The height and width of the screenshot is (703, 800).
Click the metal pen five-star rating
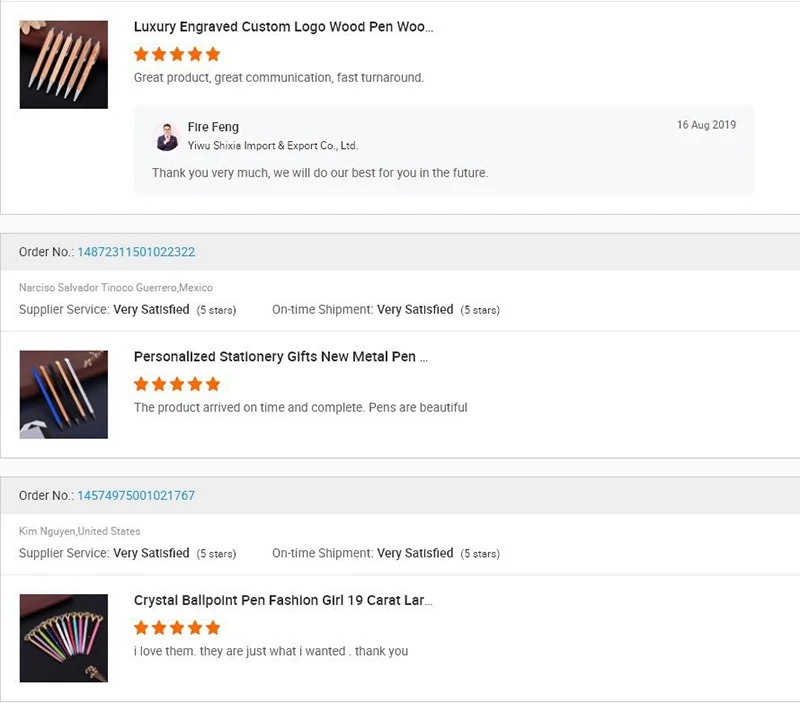177,384
